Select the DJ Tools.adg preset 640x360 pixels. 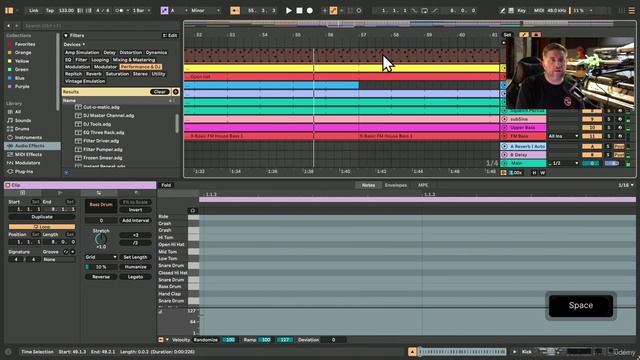coord(97,124)
